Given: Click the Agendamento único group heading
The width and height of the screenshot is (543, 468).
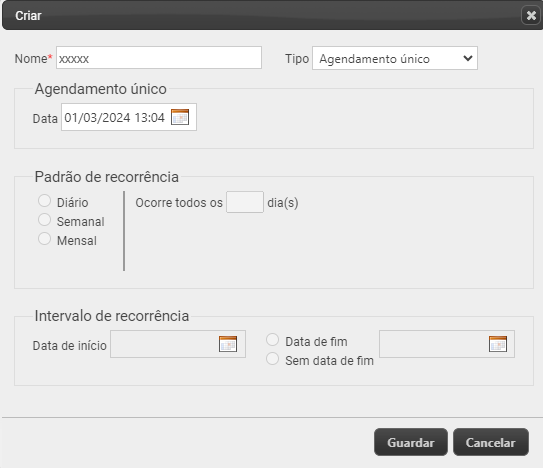Looking at the screenshot, I should click(100, 89).
